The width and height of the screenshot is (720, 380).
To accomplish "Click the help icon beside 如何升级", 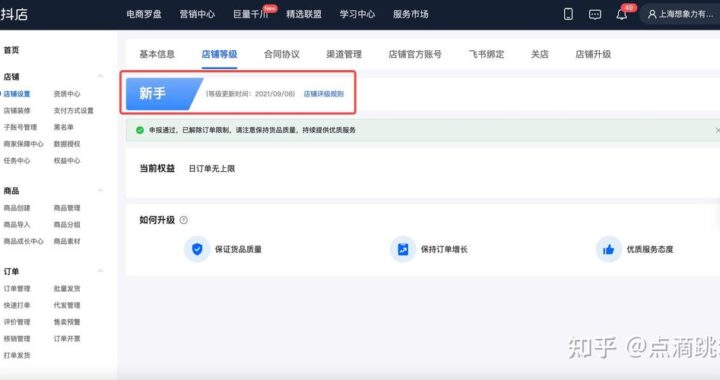I will click(184, 220).
